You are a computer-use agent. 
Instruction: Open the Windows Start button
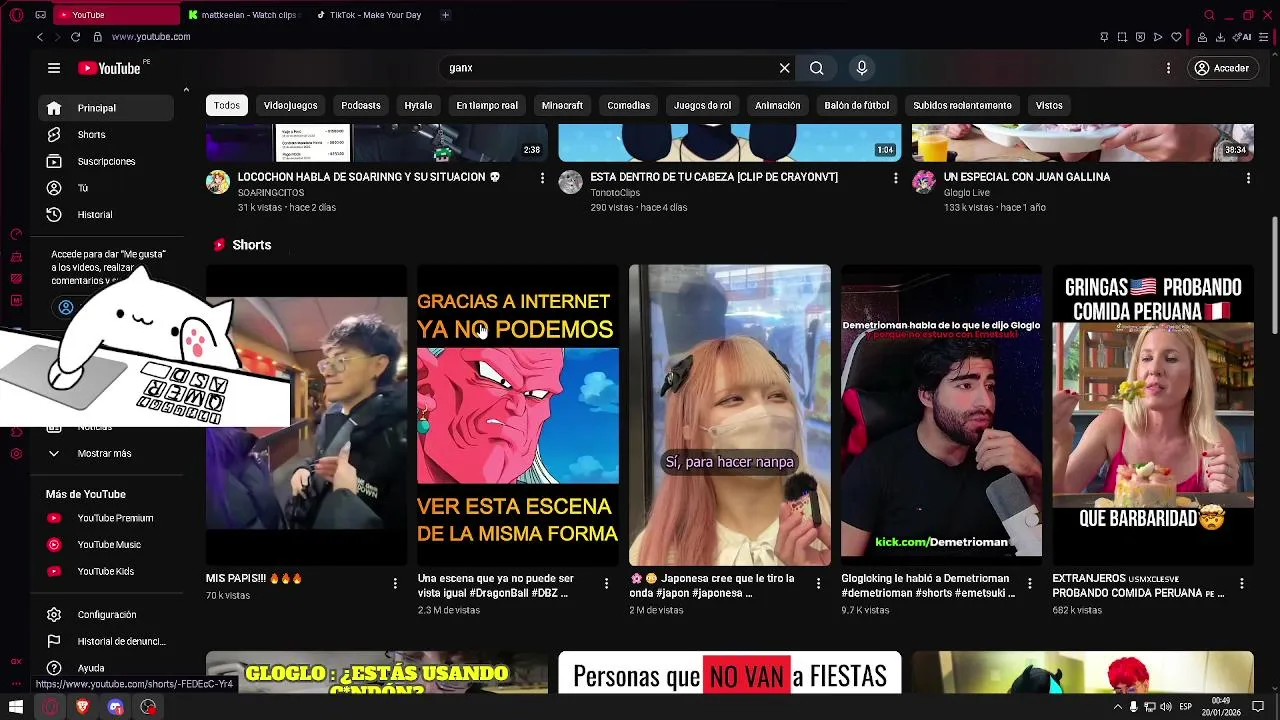(x=16, y=707)
